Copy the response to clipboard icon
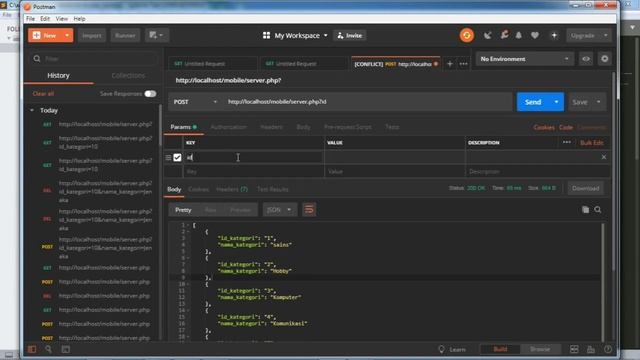Image resolution: width=640 pixels, height=360 pixels. pyautogui.click(x=585, y=210)
